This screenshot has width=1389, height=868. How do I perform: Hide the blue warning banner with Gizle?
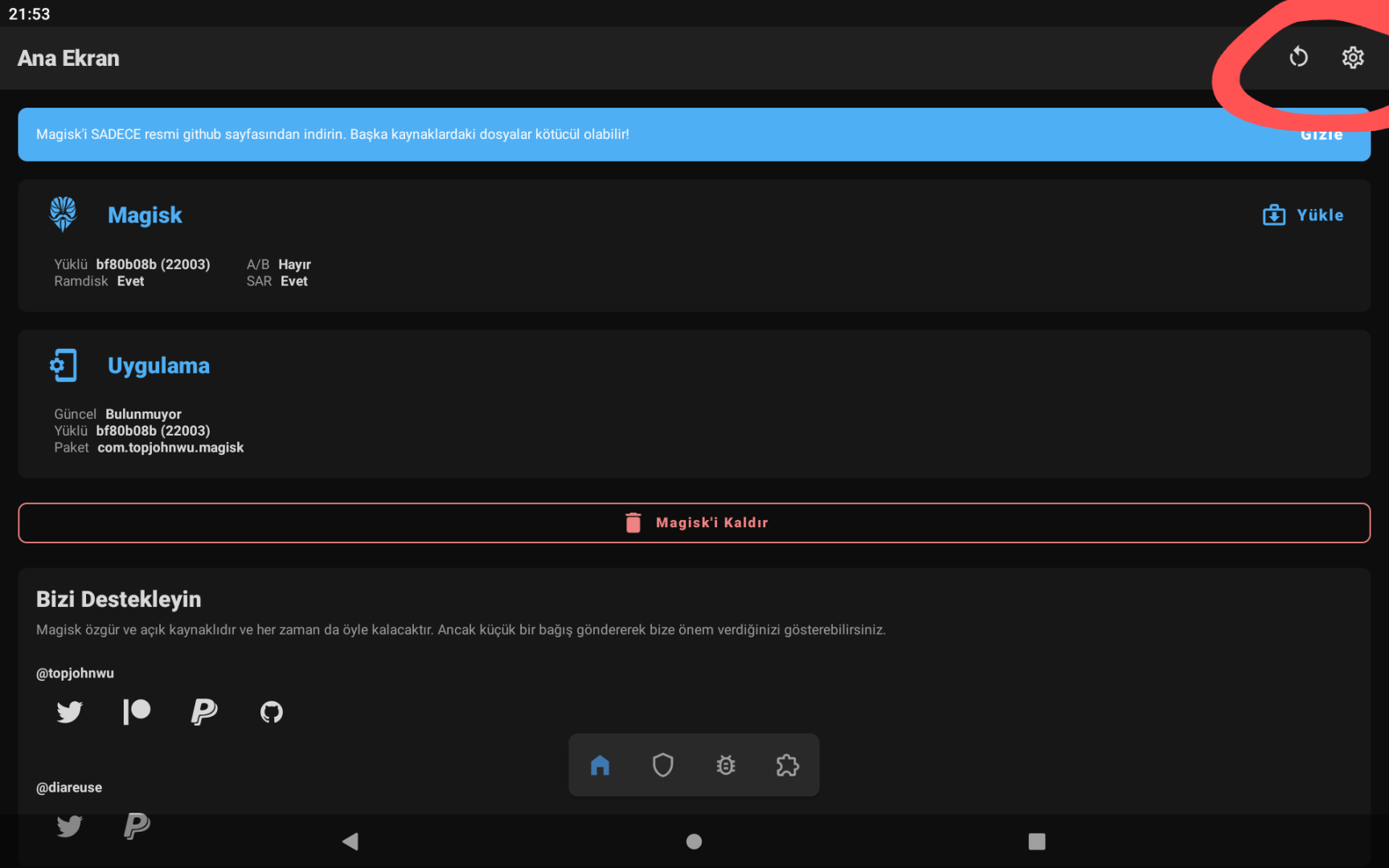(x=1321, y=135)
